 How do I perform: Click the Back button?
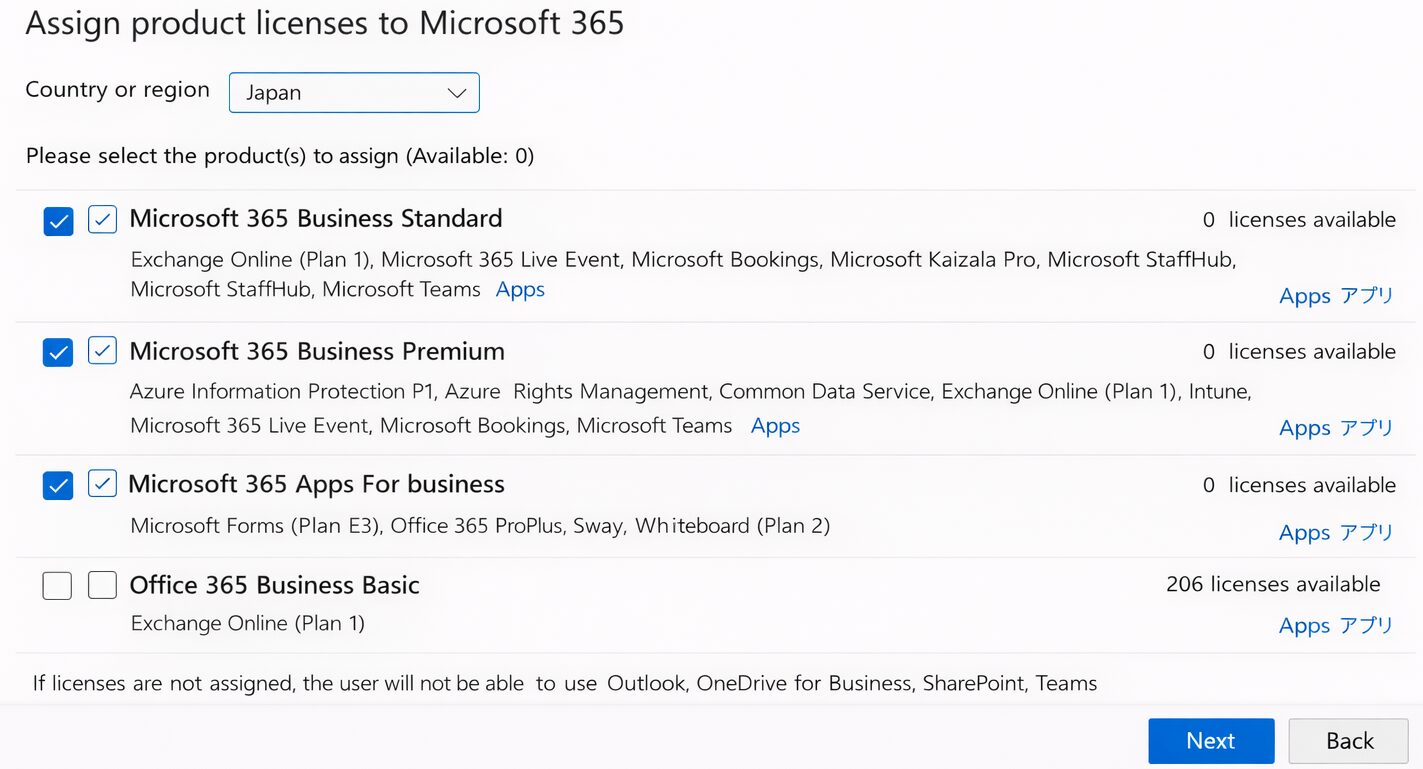1349,741
